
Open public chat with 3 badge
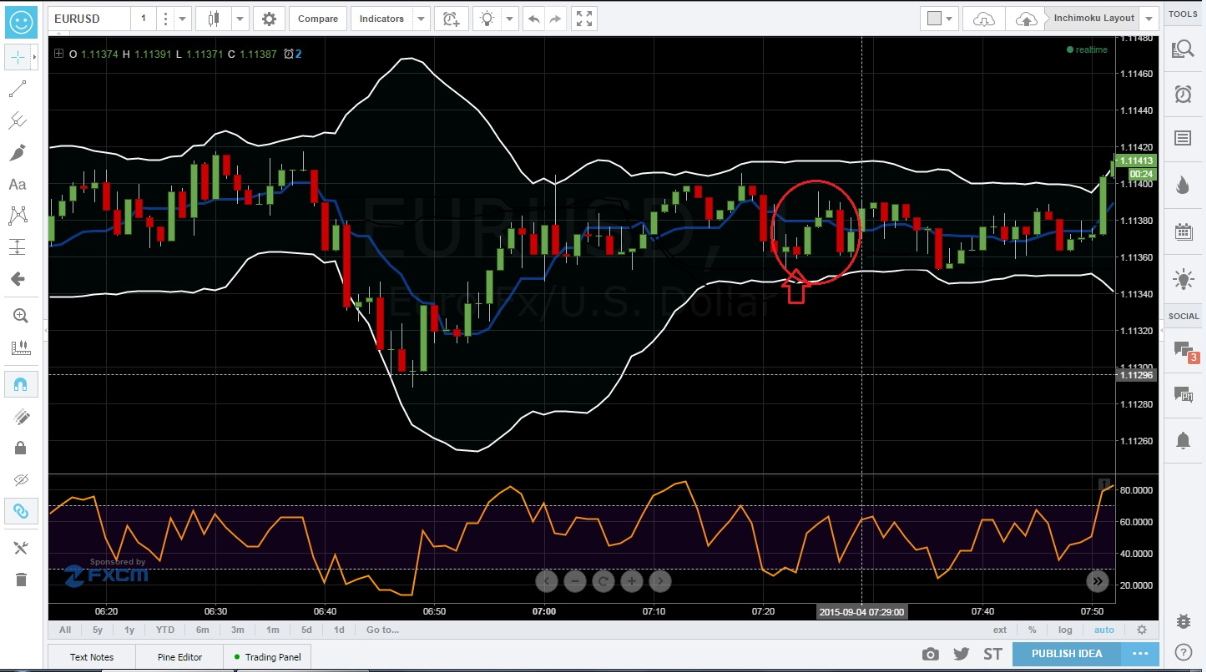[1184, 351]
